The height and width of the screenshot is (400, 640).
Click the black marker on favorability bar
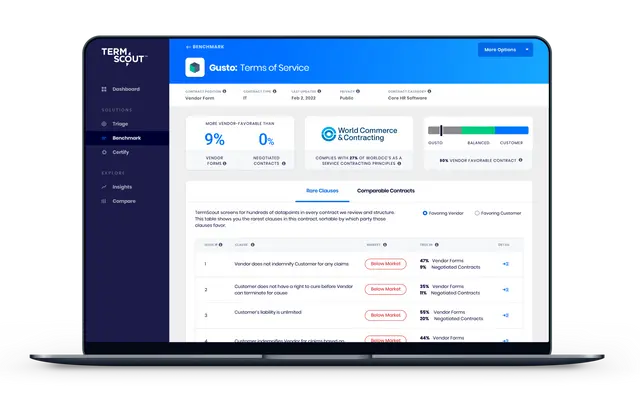(x=441, y=131)
